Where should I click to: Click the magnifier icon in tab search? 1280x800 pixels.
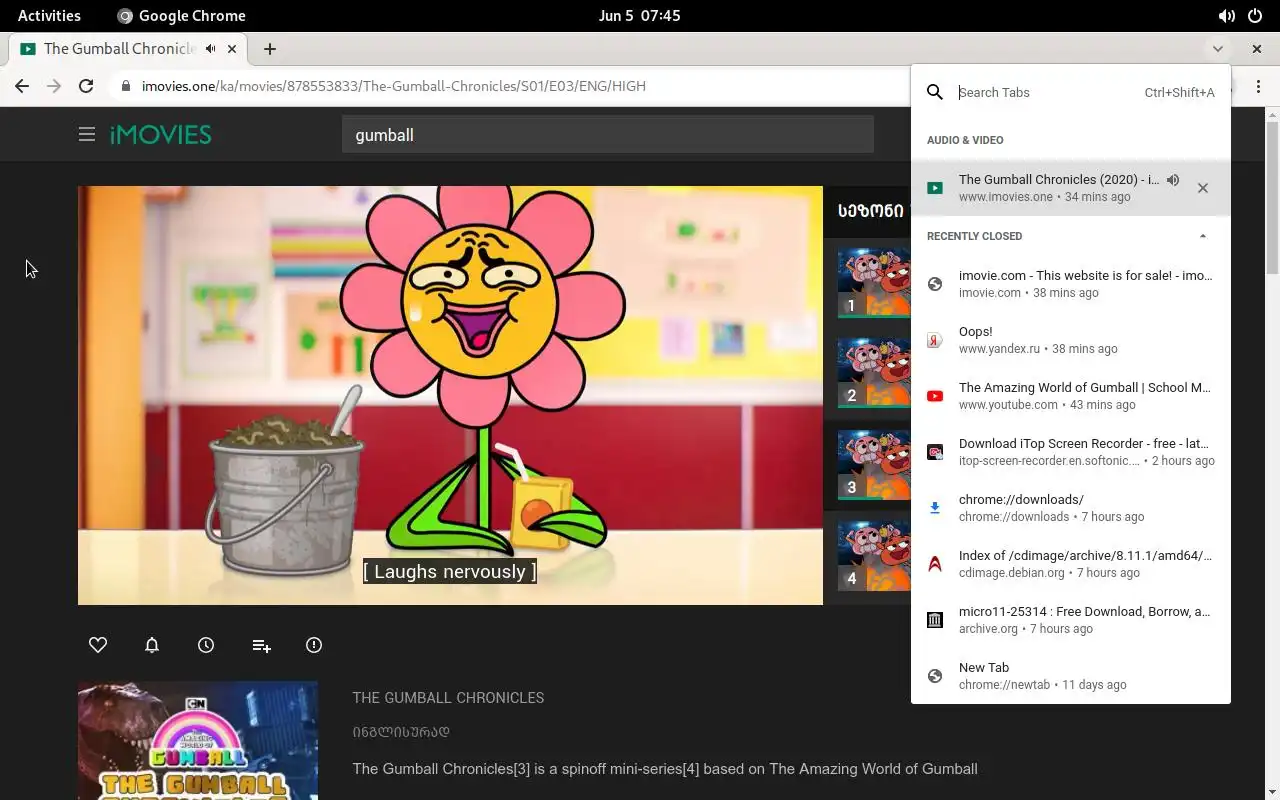tap(935, 92)
